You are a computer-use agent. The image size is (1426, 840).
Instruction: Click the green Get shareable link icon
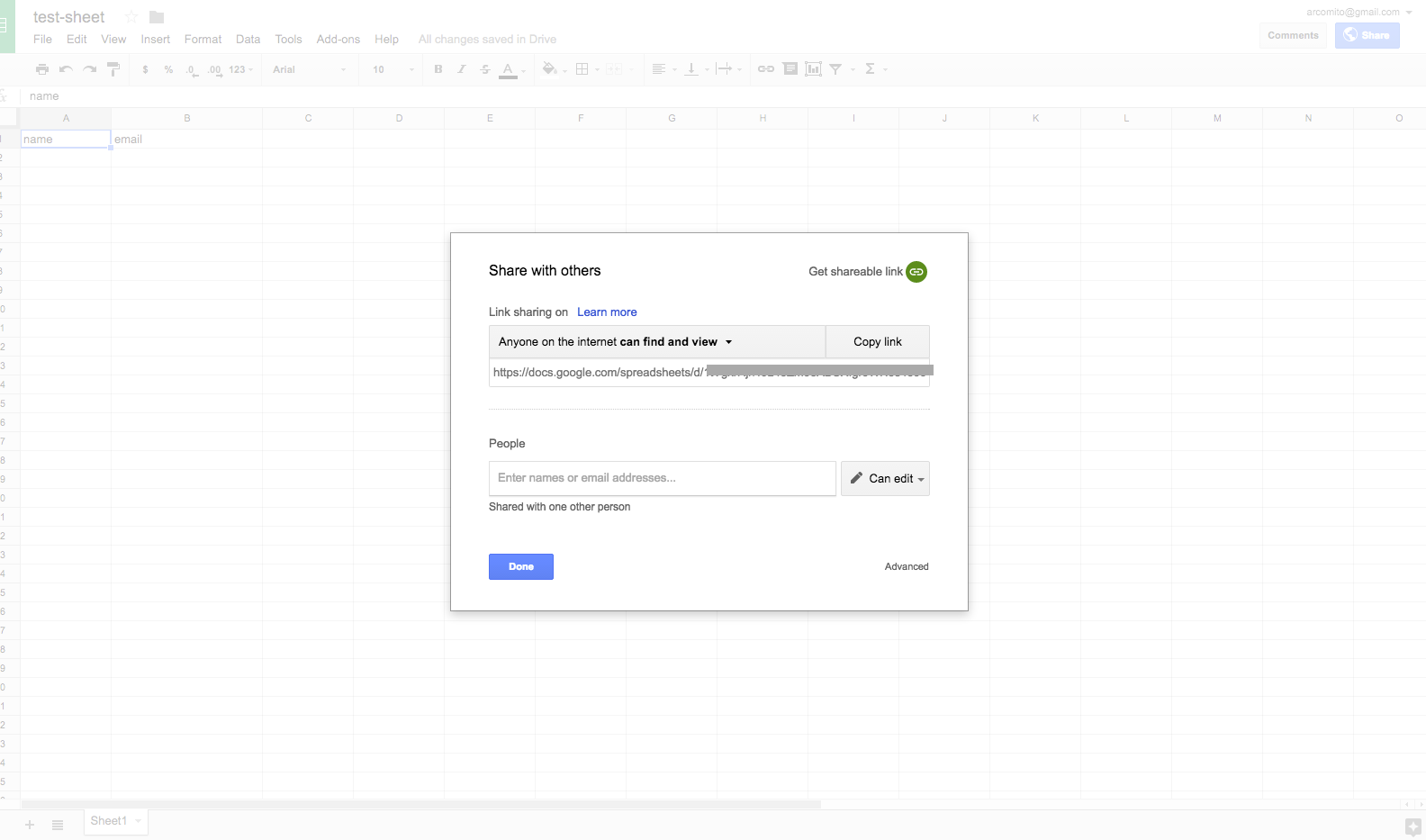coord(916,272)
